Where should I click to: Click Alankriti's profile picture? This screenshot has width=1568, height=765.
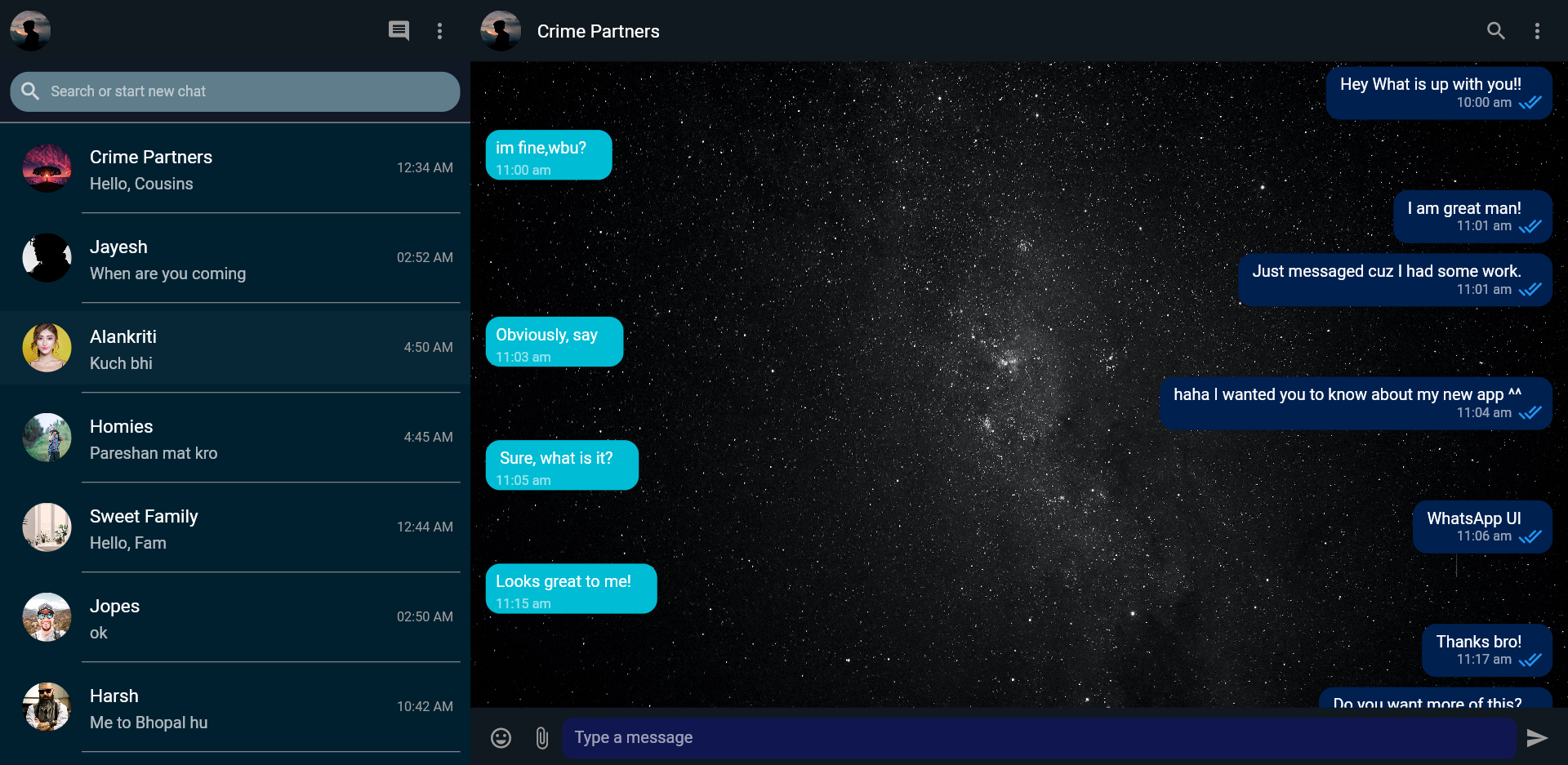pos(47,347)
